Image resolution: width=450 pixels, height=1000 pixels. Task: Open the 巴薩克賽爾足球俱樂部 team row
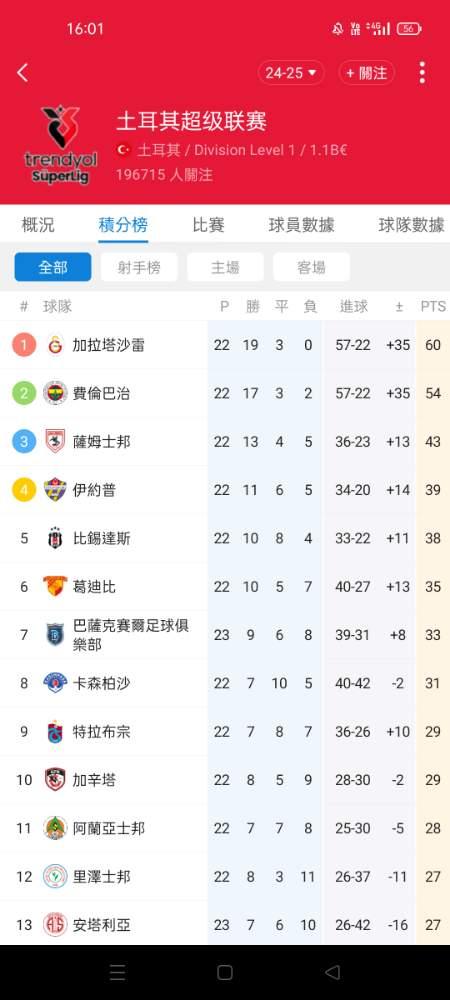[x=225, y=635]
